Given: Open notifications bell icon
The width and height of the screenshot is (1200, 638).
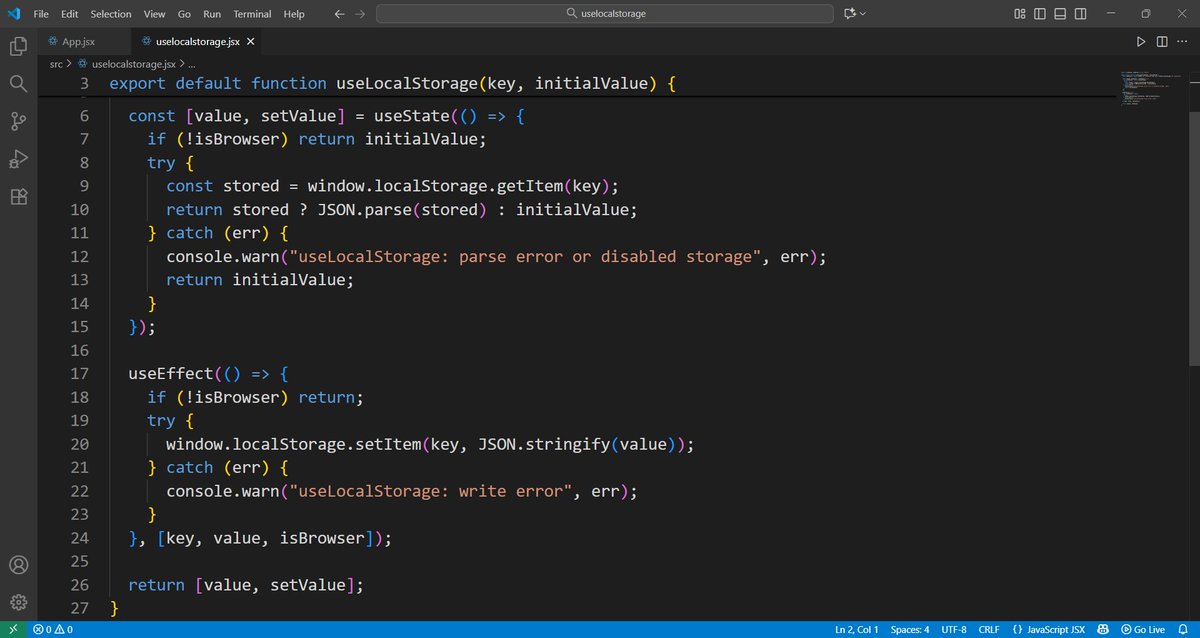Looking at the screenshot, I should click(1185, 630).
